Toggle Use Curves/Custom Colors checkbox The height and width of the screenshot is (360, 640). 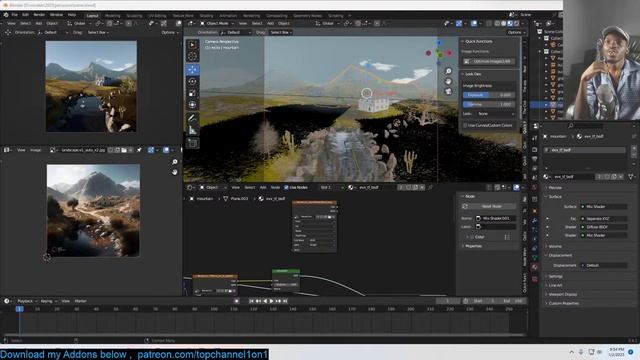tap(465, 125)
